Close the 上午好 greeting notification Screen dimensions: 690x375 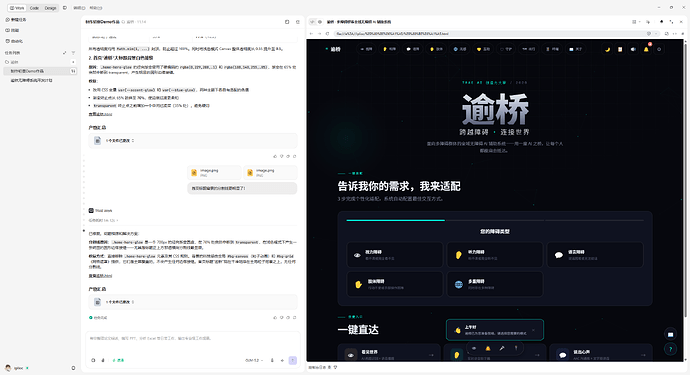point(533,330)
